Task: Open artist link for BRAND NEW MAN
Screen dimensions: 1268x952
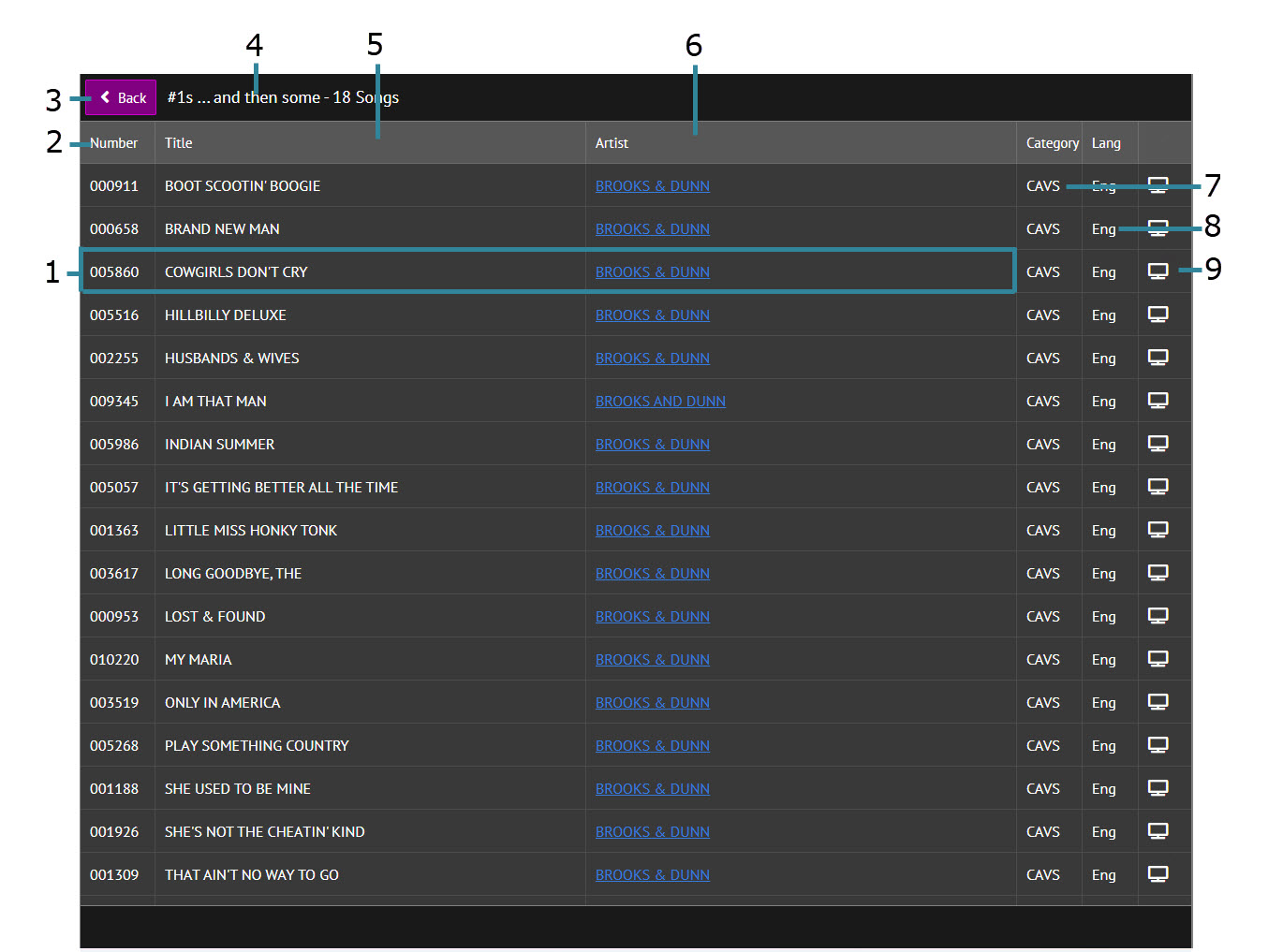Action: [x=653, y=229]
